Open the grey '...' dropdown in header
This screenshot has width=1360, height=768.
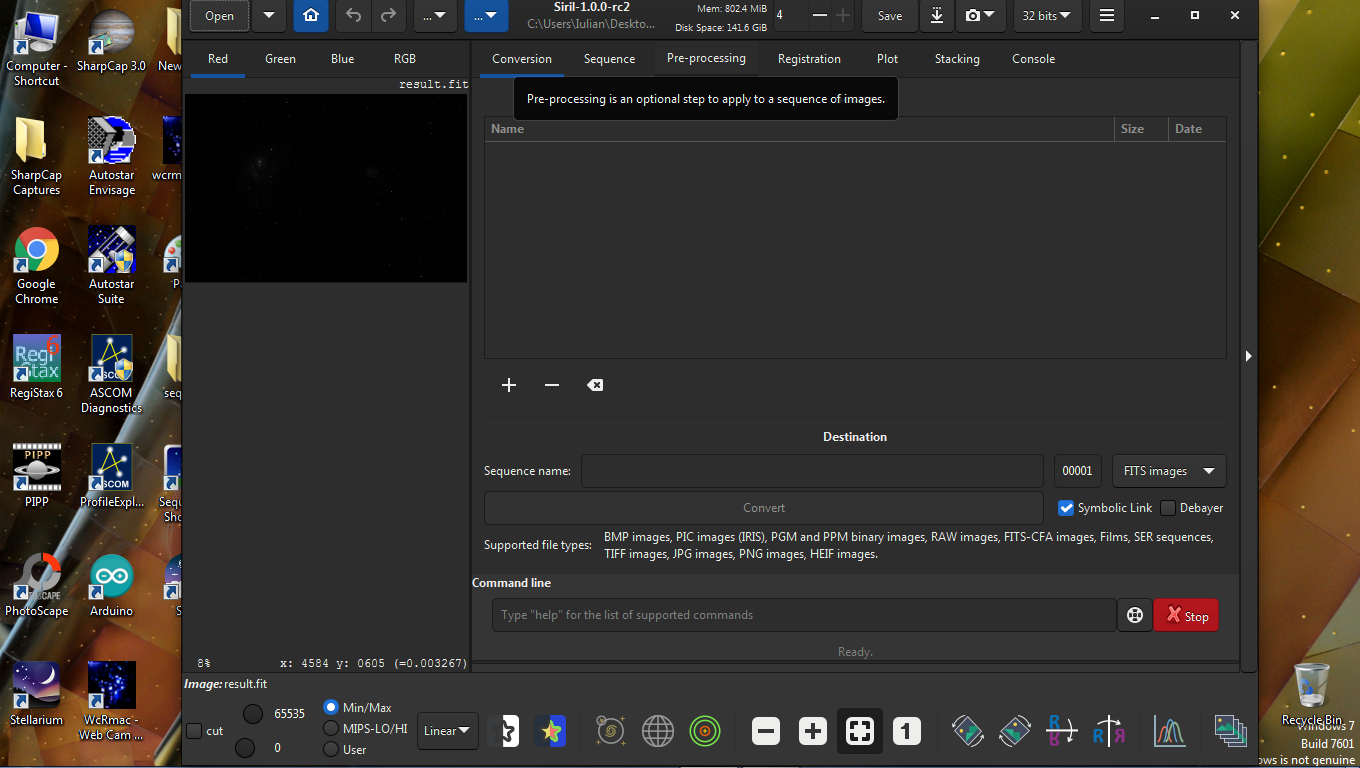pyautogui.click(x=435, y=16)
